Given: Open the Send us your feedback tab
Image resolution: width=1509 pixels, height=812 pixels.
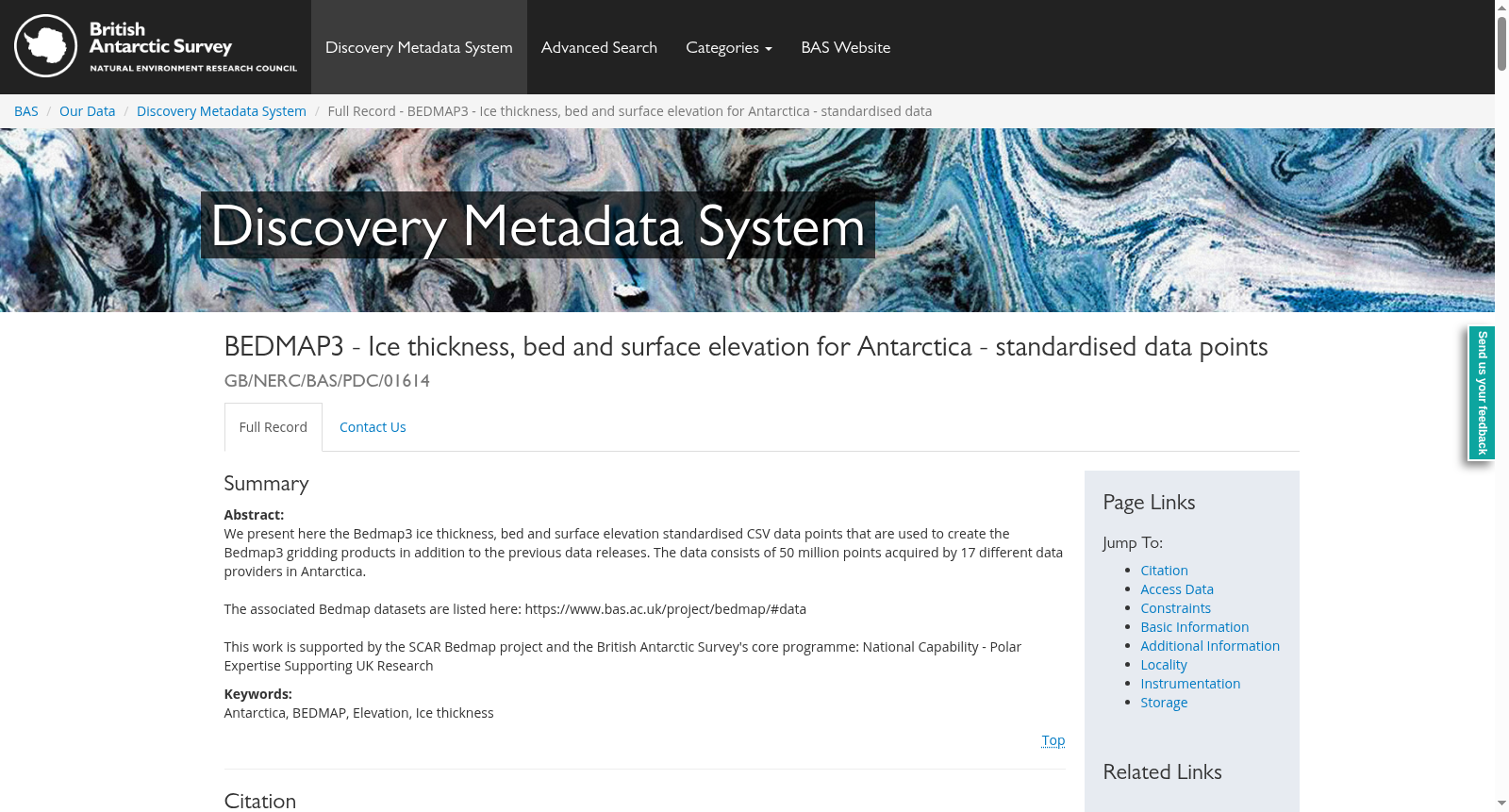Looking at the screenshot, I should pyautogui.click(x=1482, y=392).
